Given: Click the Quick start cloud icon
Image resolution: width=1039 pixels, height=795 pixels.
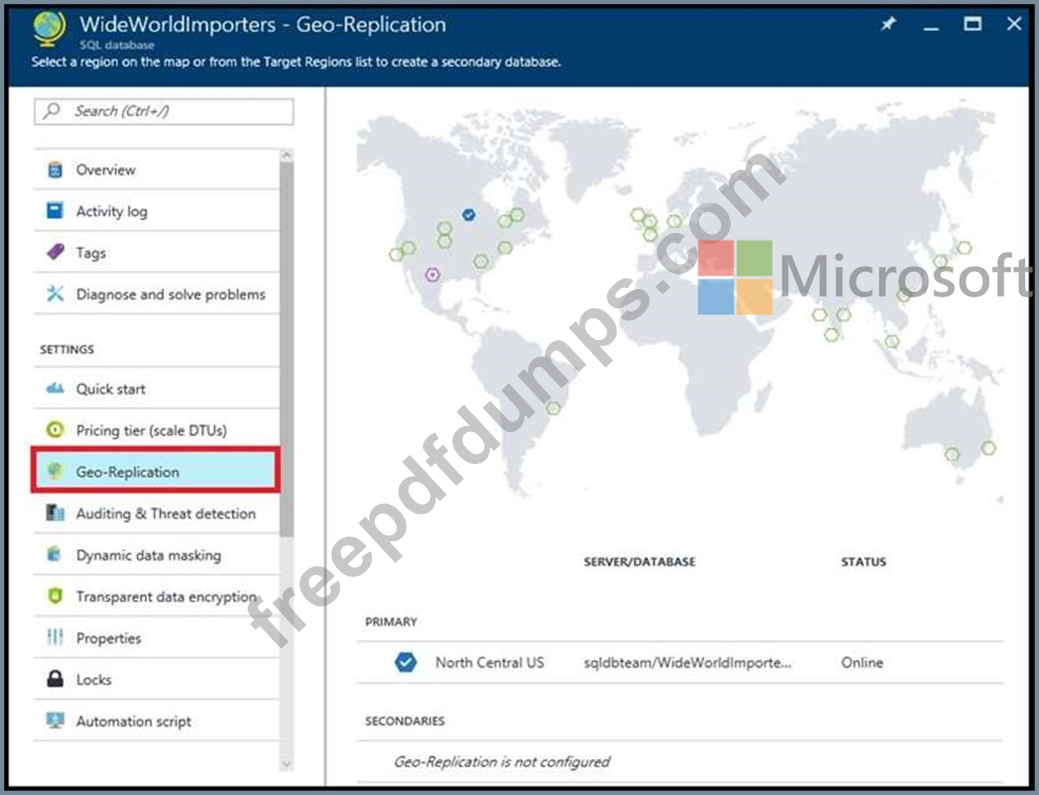Looking at the screenshot, I should 55,388.
